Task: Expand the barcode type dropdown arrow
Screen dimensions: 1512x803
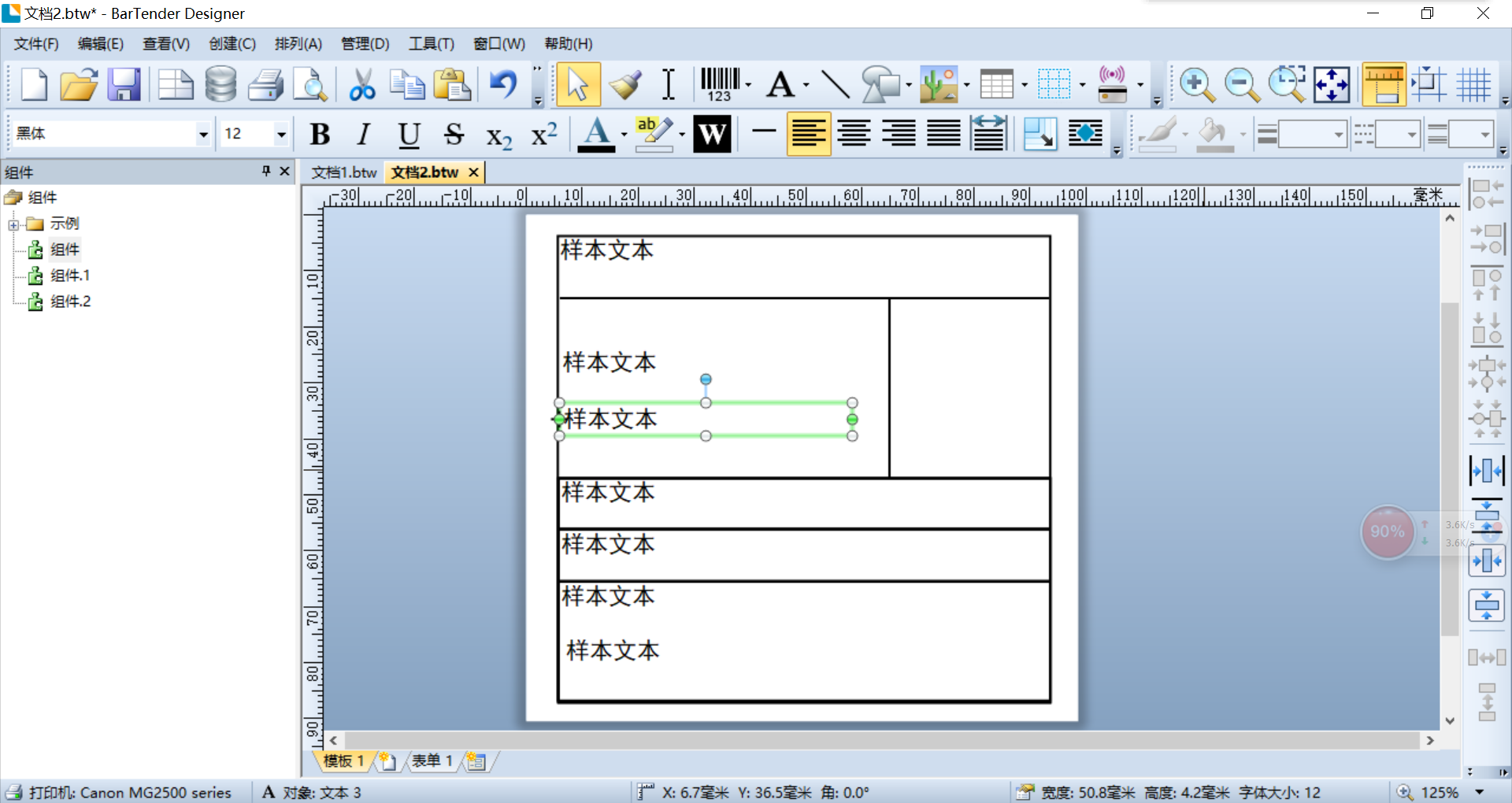Action: (x=748, y=84)
